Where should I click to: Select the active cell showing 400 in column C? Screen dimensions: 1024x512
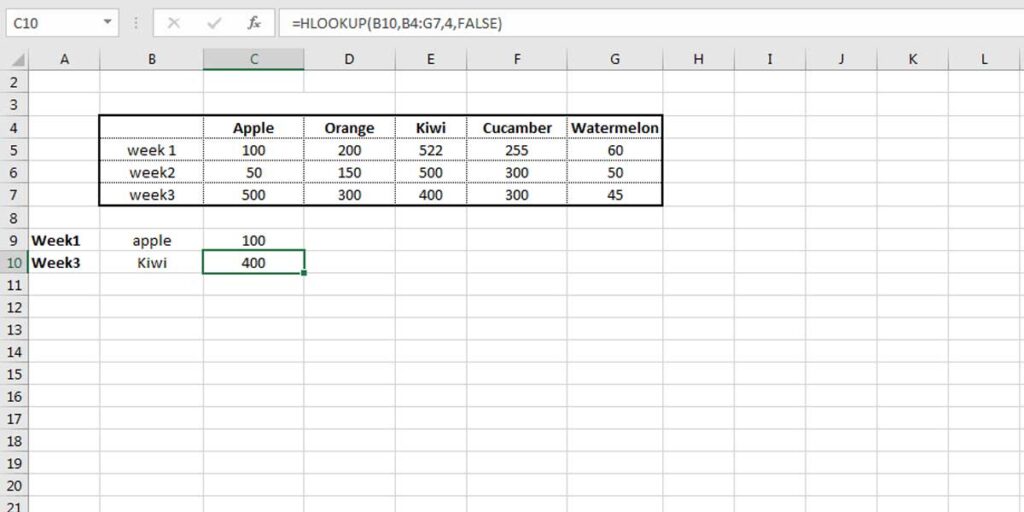[x=253, y=263]
